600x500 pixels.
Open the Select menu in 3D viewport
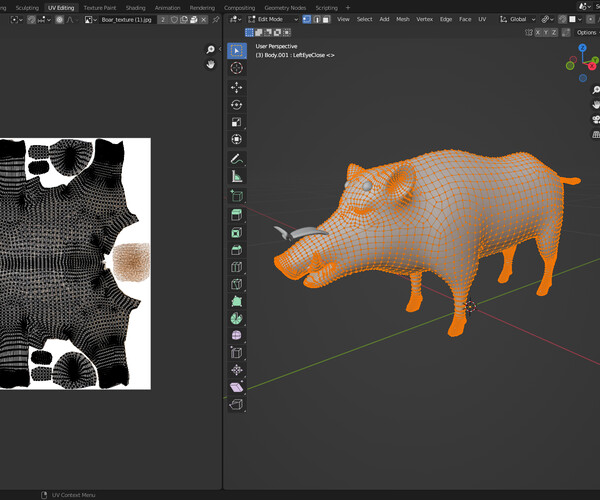tap(364, 19)
